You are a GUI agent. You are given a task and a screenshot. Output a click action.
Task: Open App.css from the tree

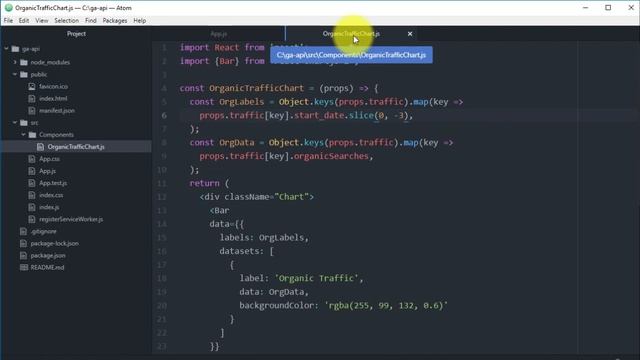coord(49,159)
